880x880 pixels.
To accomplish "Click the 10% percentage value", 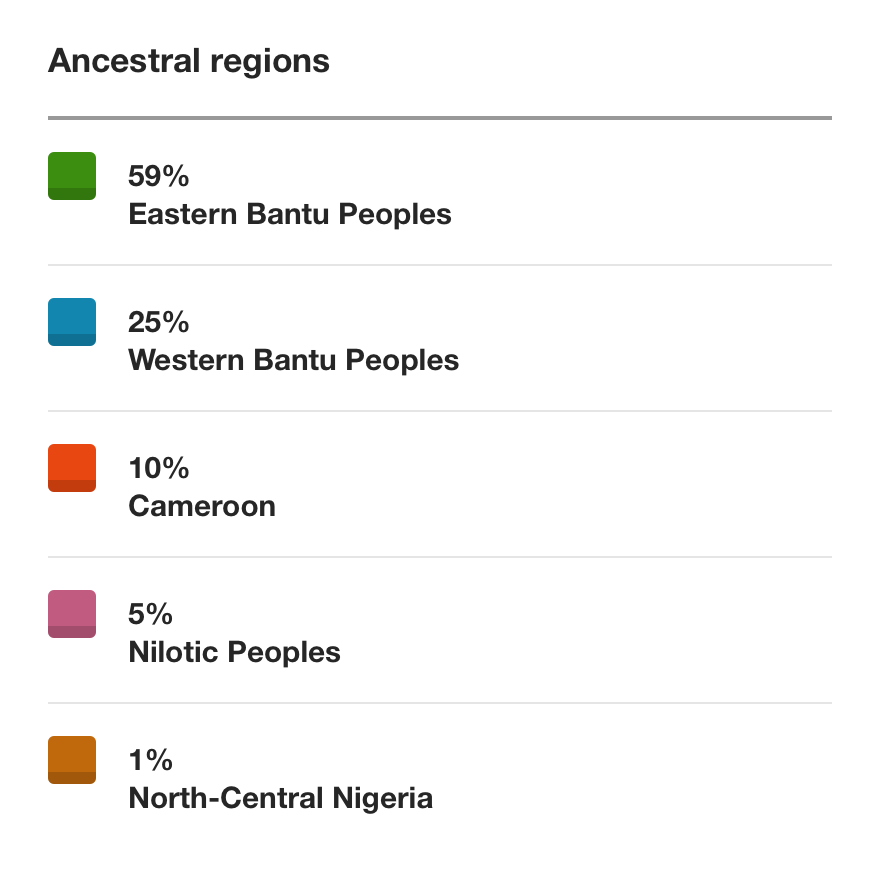I will [x=158, y=468].
